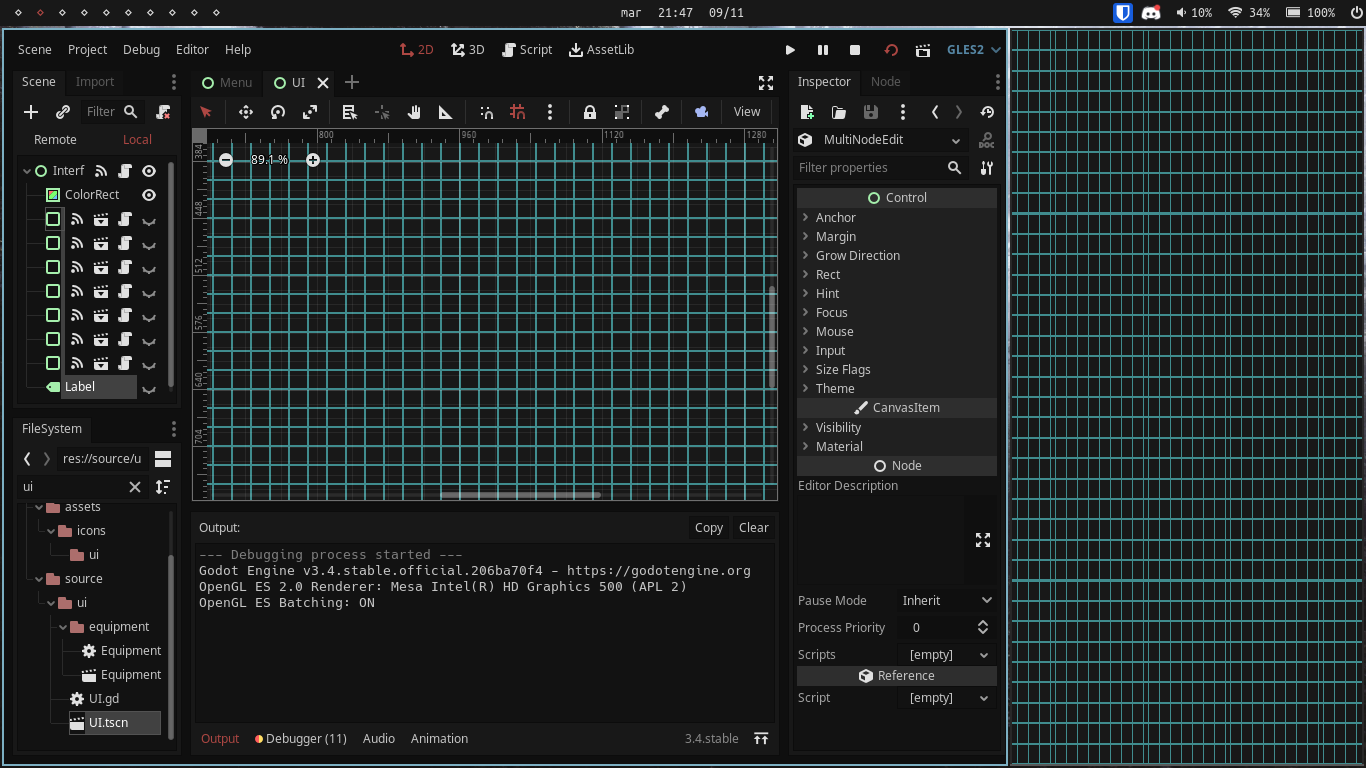Open the Debug menu
1366x768 pixels.
[141, 50]
